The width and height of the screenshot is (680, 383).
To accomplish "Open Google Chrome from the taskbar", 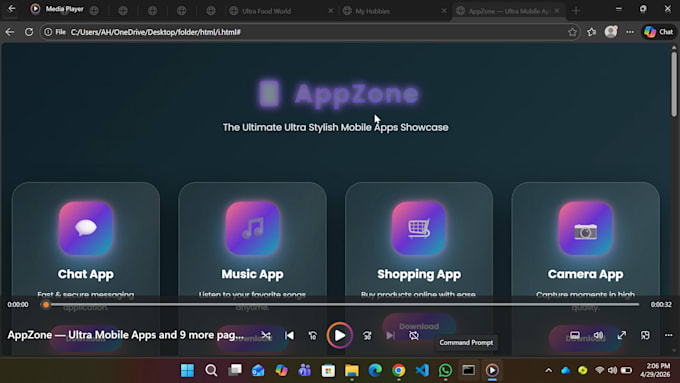I will [x=399, y=370].
